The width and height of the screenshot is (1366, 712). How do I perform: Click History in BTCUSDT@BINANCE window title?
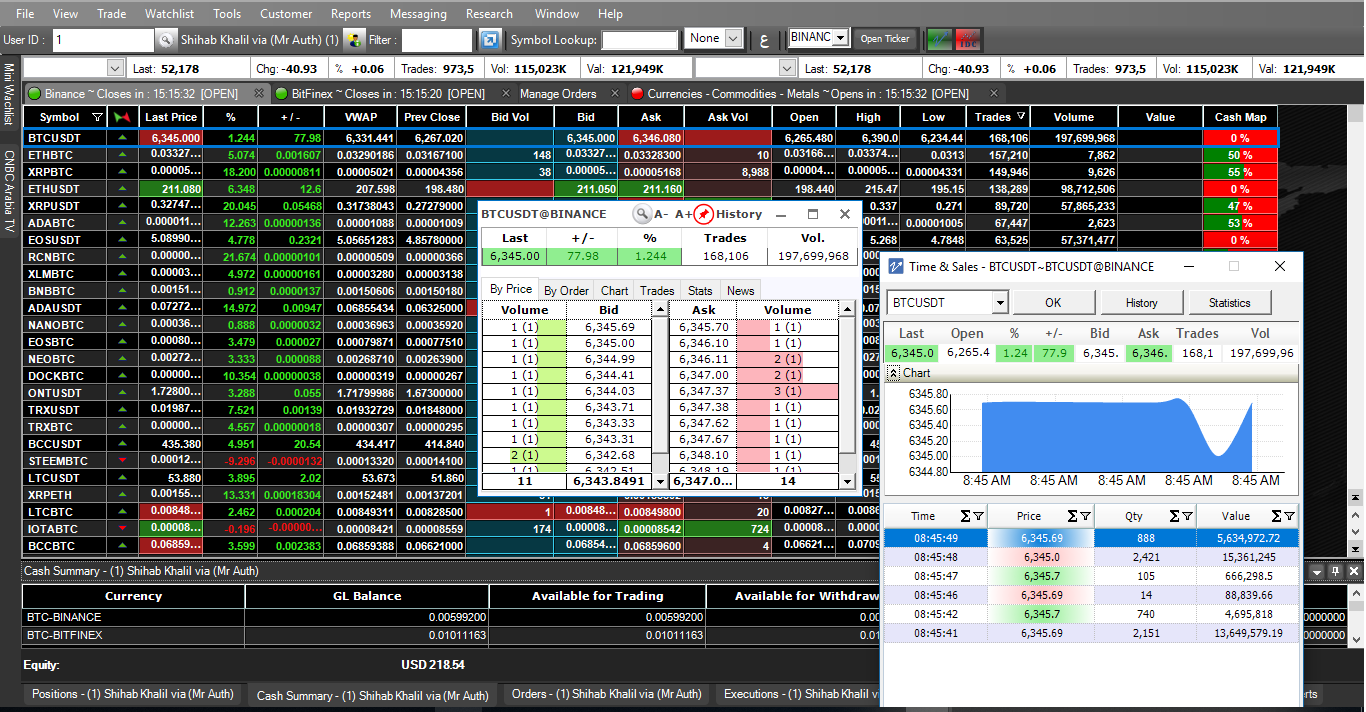tap(738, 214)
